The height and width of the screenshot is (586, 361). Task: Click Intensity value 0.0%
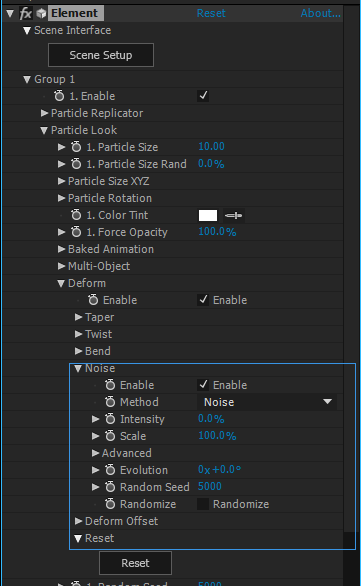point(211,418)
